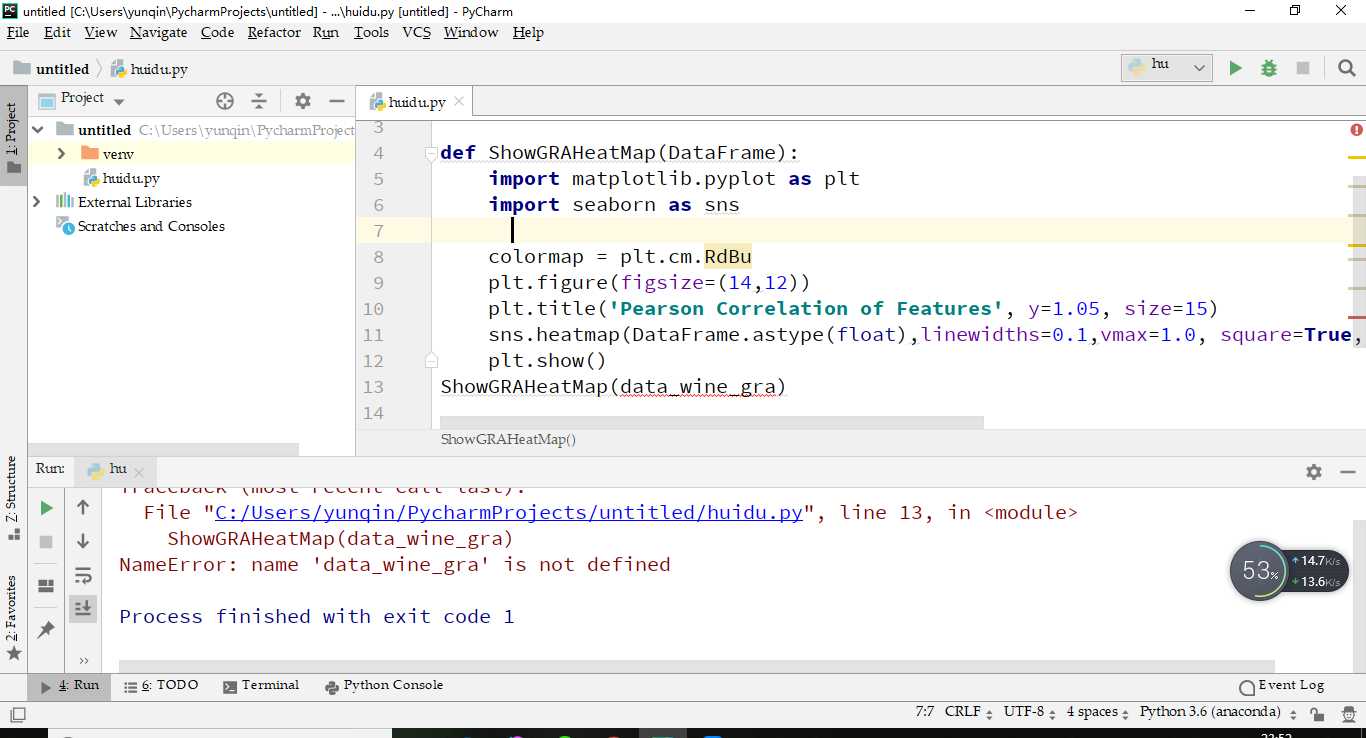Run the 'hu' configuration with the green play icon
Screen dimensions: 1366x738
(1235, 68)
